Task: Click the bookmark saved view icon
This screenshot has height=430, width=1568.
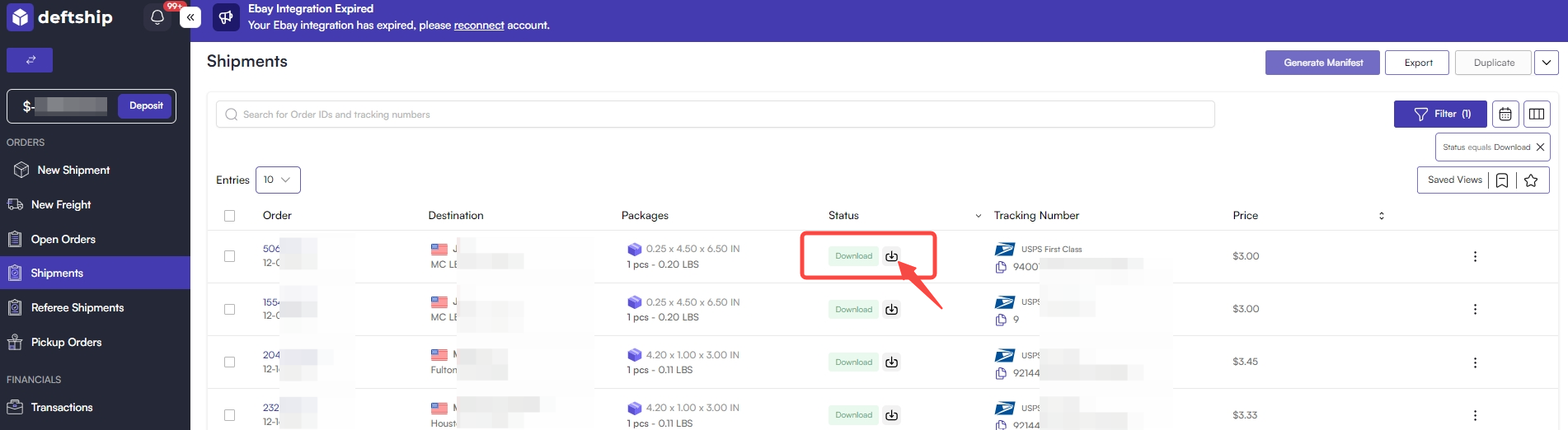Action: point(1502,180)
